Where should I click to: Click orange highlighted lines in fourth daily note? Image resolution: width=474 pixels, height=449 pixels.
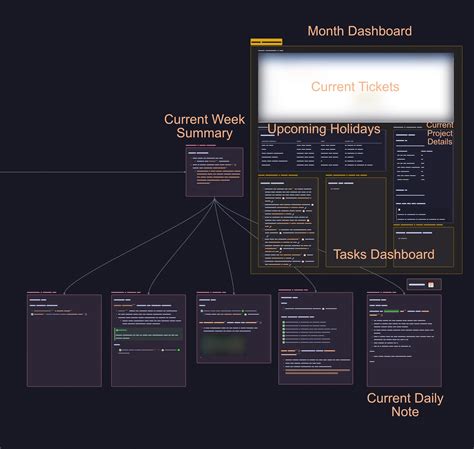[318, 371]
